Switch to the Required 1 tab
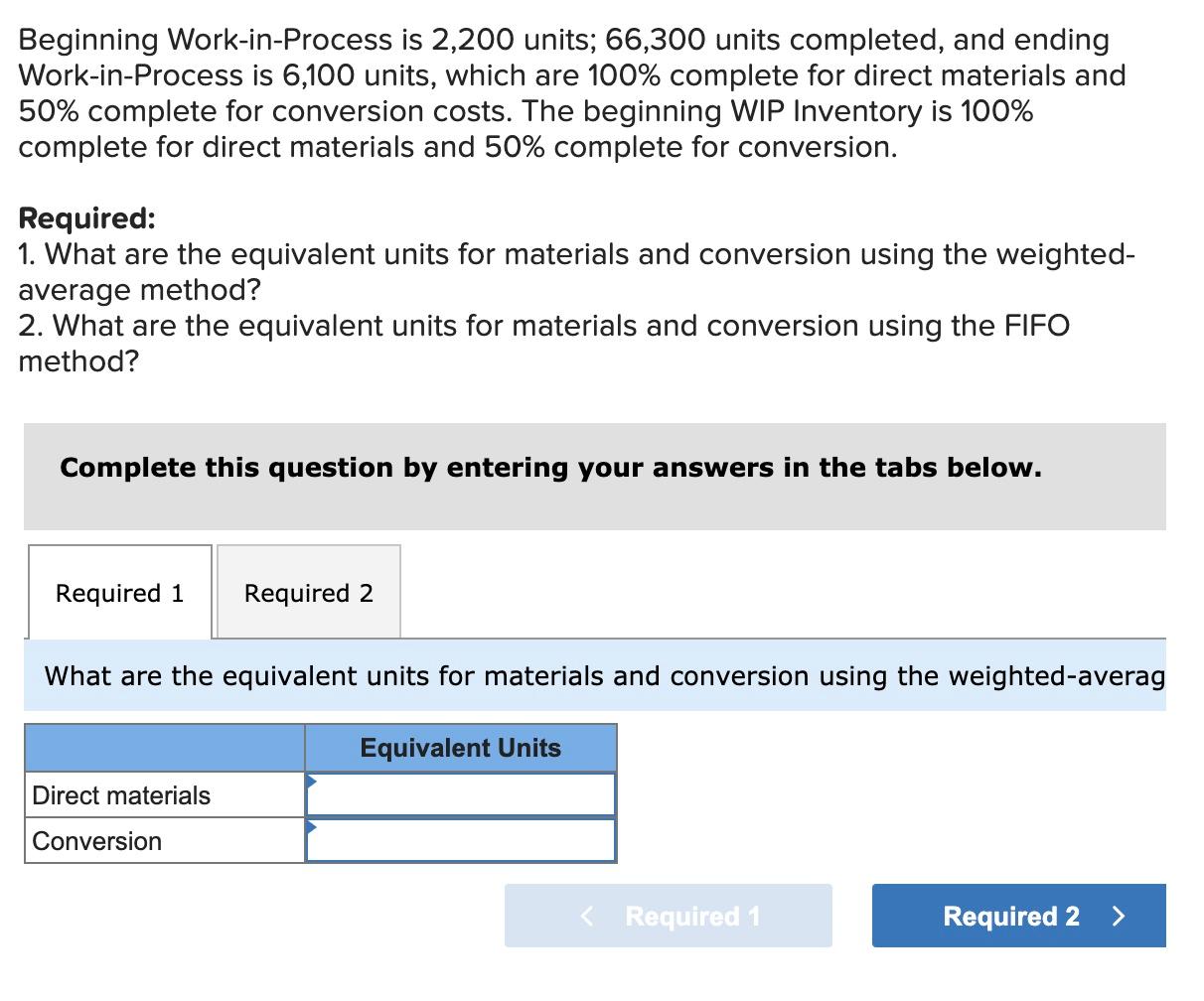This screenshot has height=1001, width=1204. pos(119,593)
